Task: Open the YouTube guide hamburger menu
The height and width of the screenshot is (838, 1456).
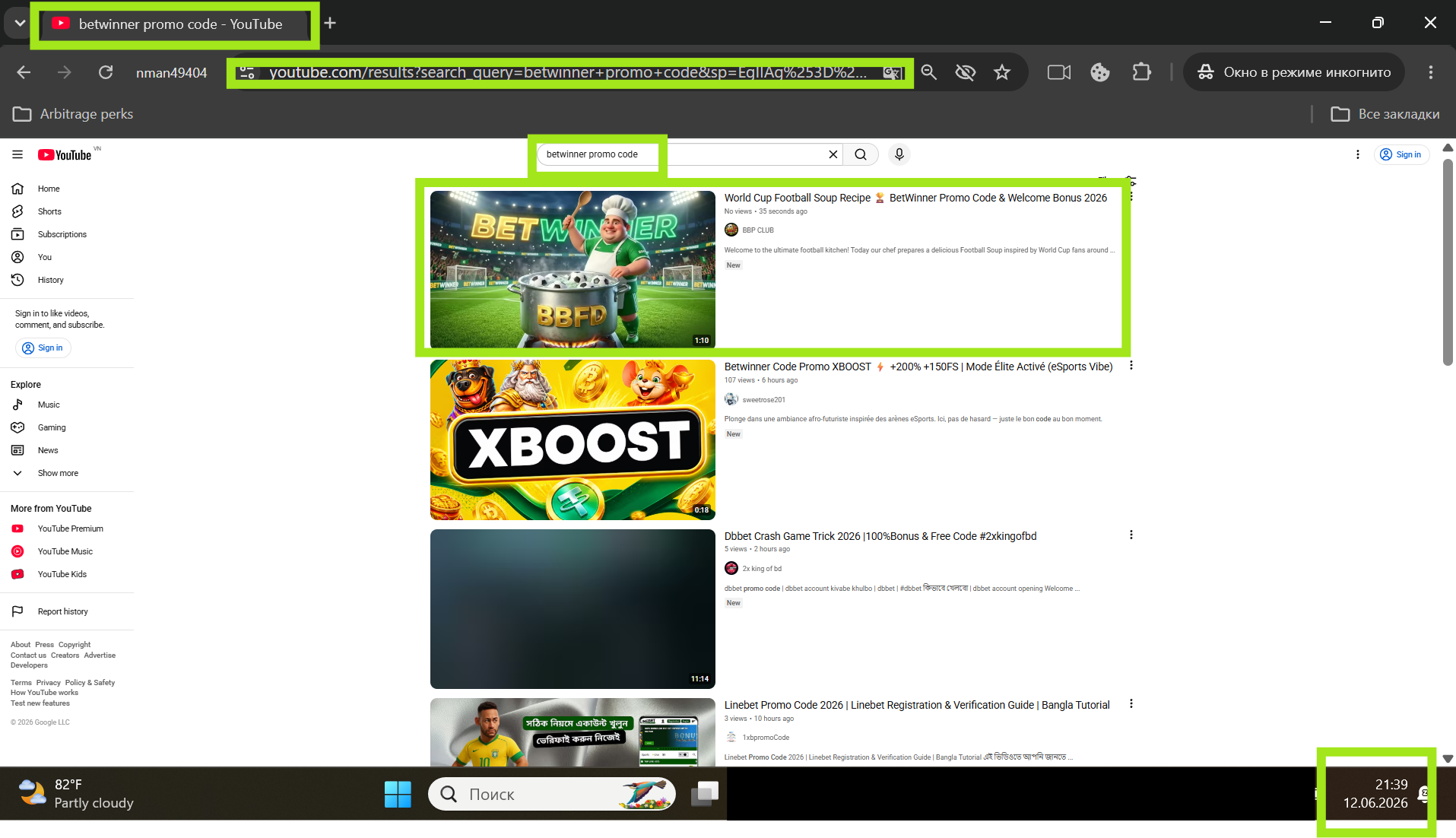Action: (17, 154)
